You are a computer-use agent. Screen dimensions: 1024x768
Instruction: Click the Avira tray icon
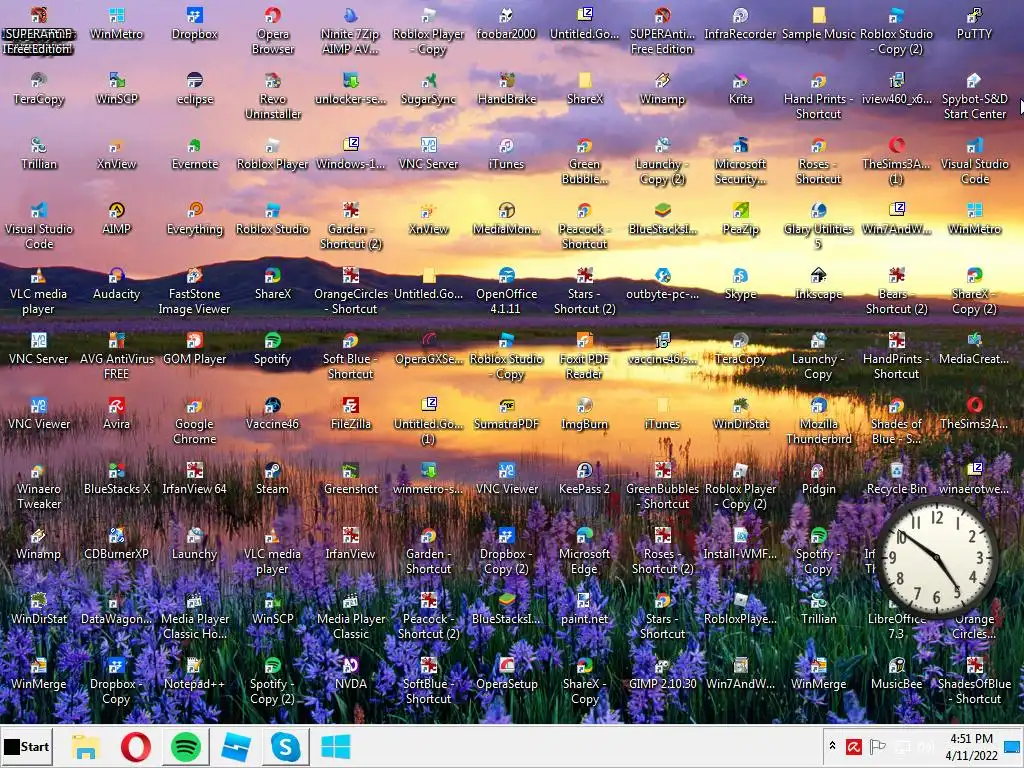pyautogui.click(x=854, y=746)
